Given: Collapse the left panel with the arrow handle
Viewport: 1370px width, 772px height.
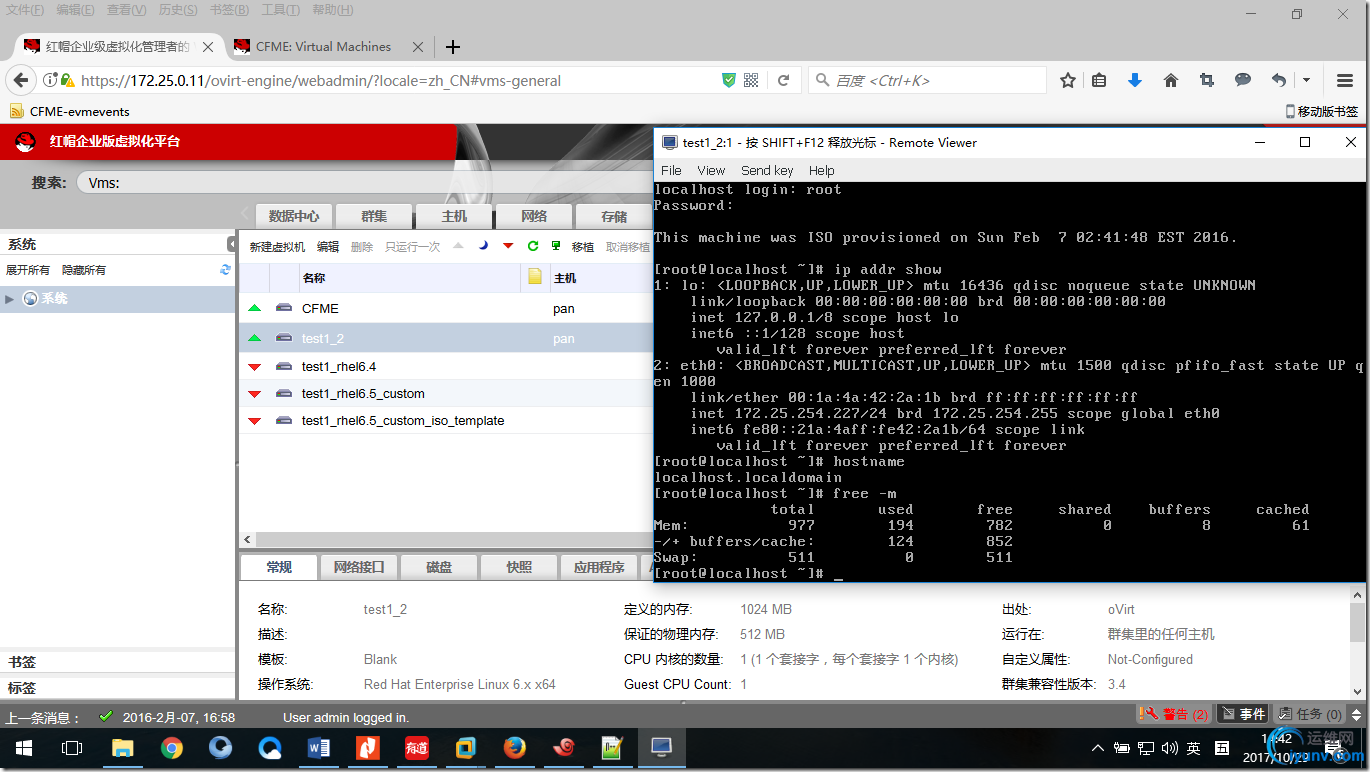Looking at the screenshot, I should click(x=232, y=244).
